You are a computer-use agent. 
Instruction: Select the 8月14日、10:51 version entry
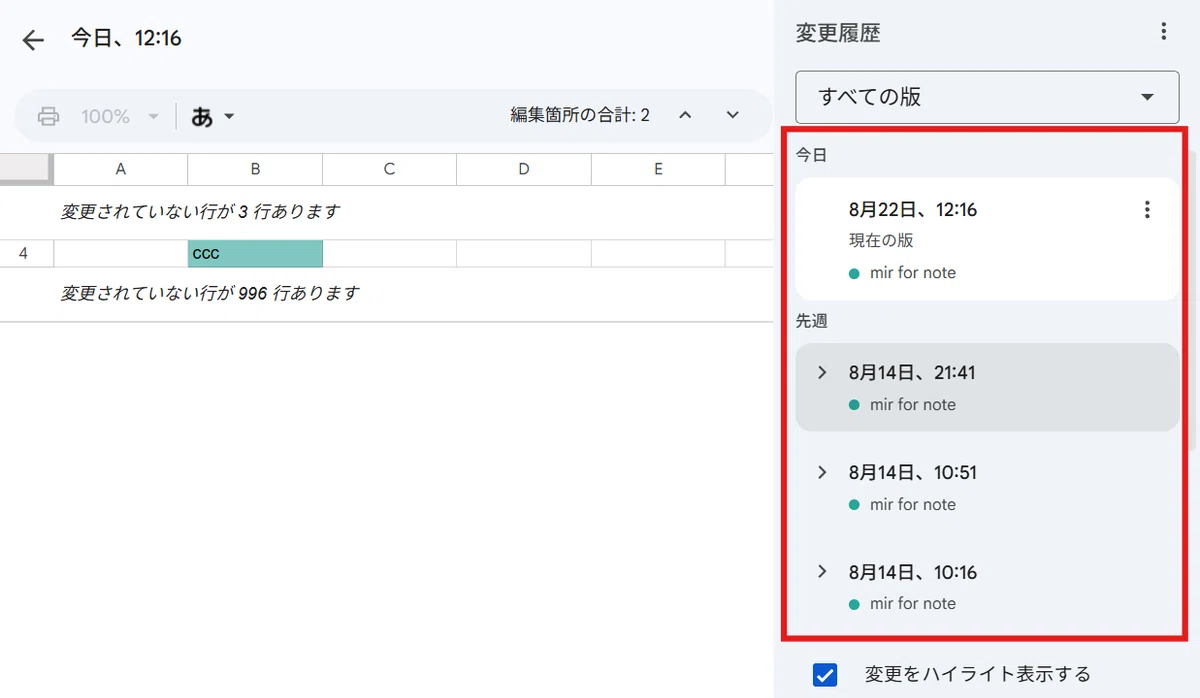click(x=987, y=487)
